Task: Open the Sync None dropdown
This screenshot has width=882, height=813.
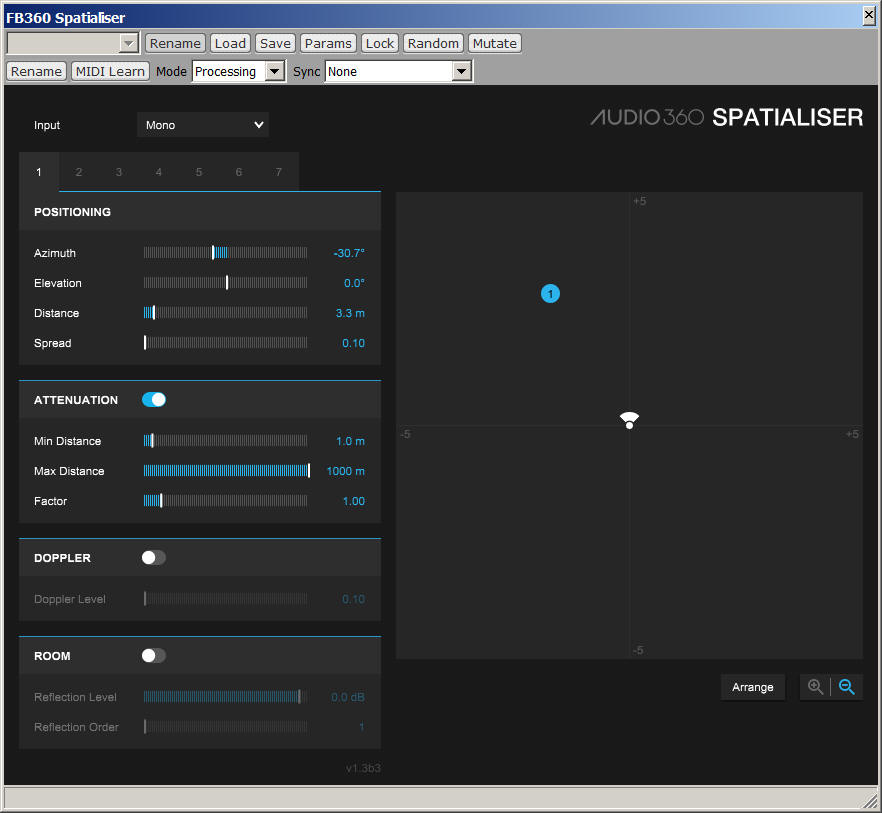Action: 398,71
